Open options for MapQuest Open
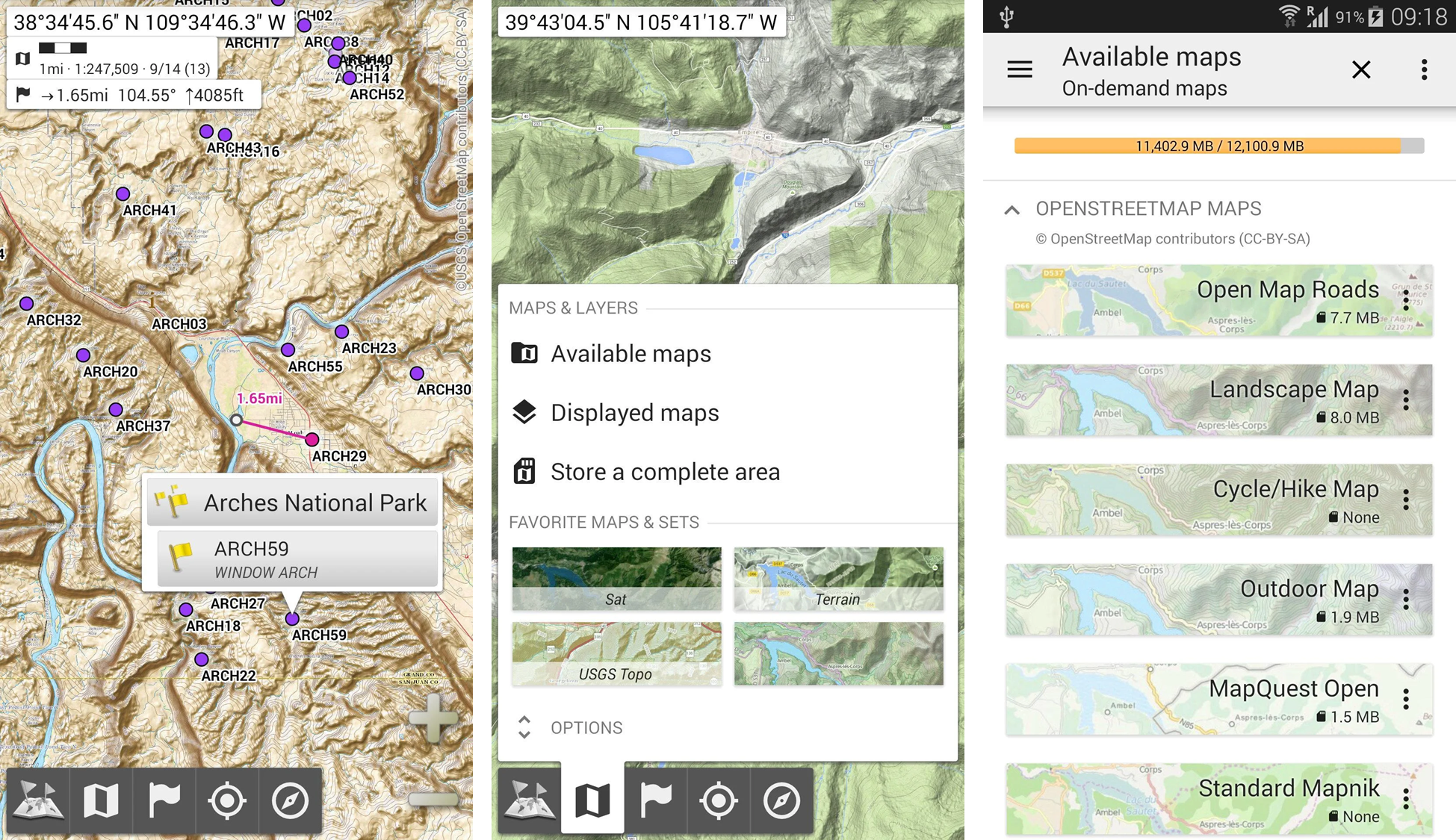1456x840 pixels. coord(1406,699)
